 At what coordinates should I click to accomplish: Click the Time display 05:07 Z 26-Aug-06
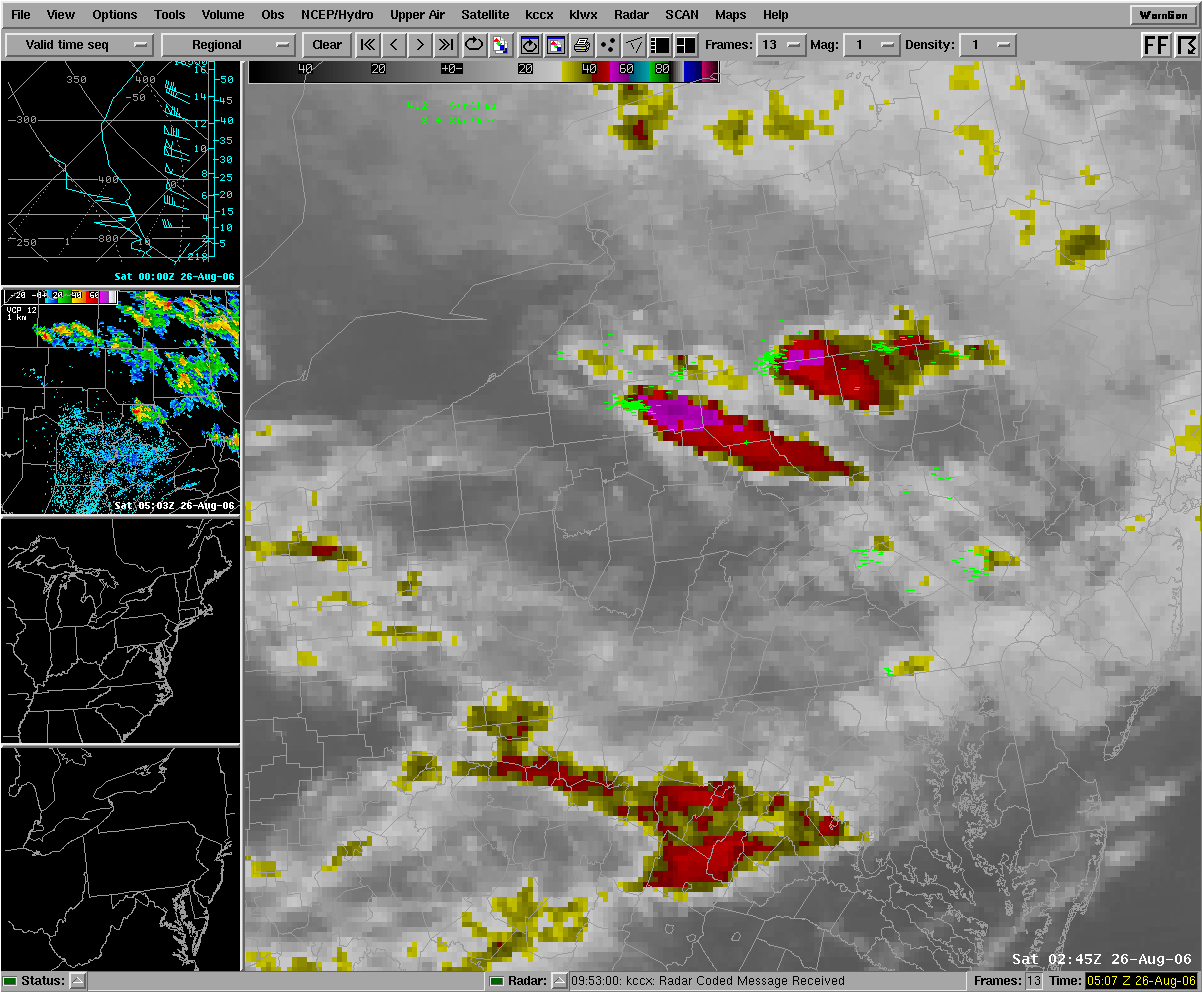tap(1141, 981)
